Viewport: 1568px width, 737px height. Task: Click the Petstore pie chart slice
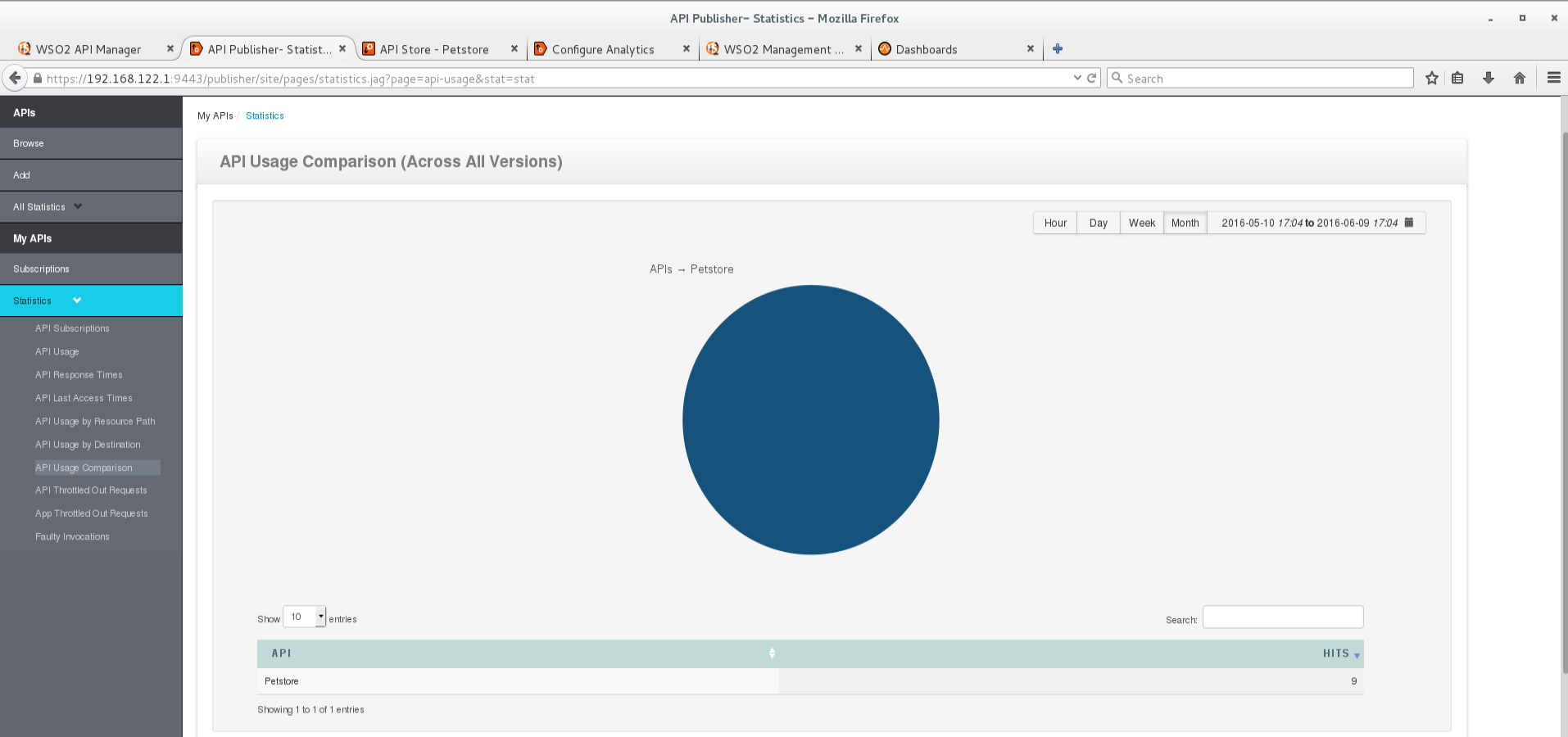coord(811,419)
